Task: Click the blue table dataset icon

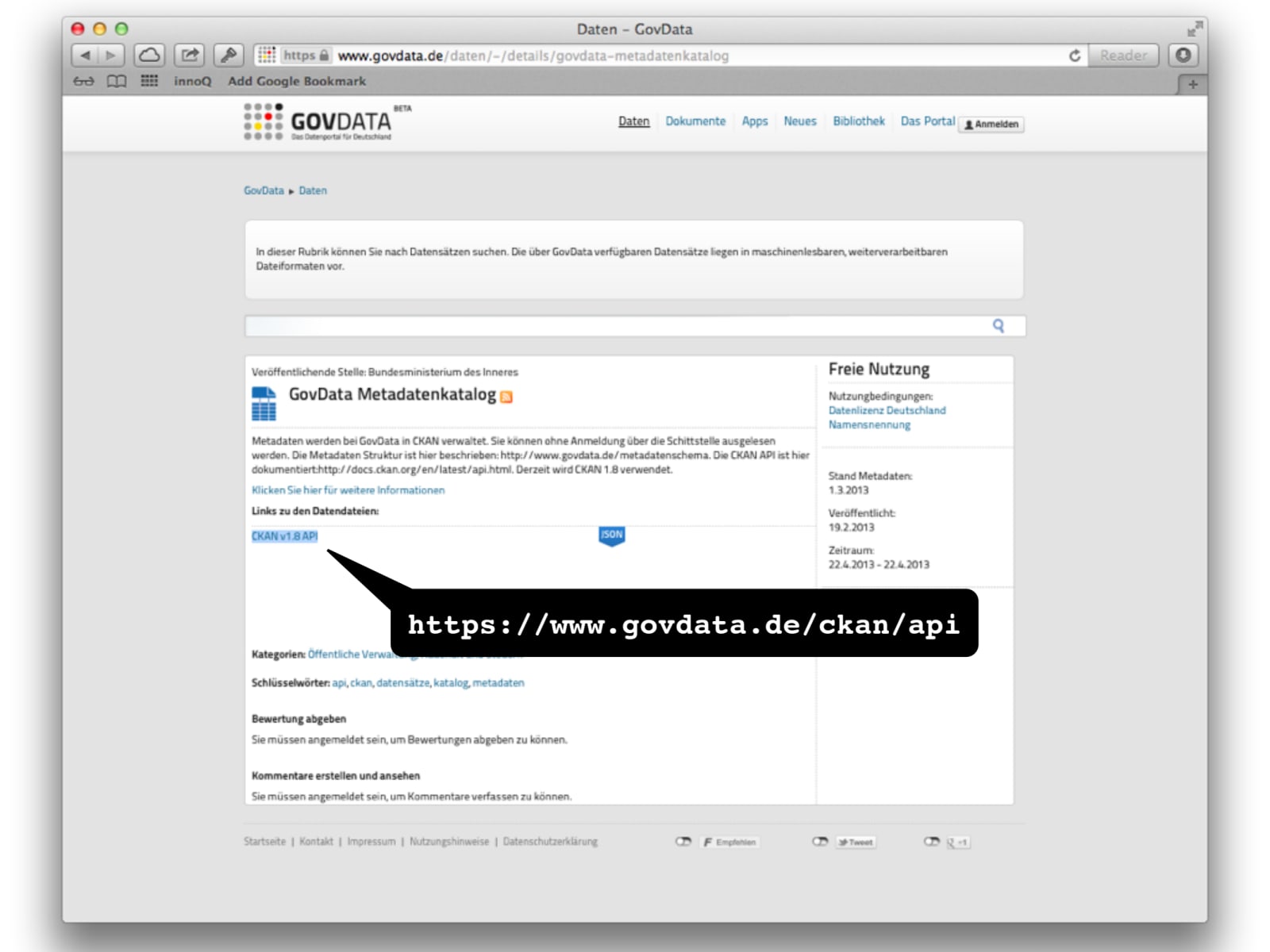Action: pyautogui.click(x=264, y=403)
